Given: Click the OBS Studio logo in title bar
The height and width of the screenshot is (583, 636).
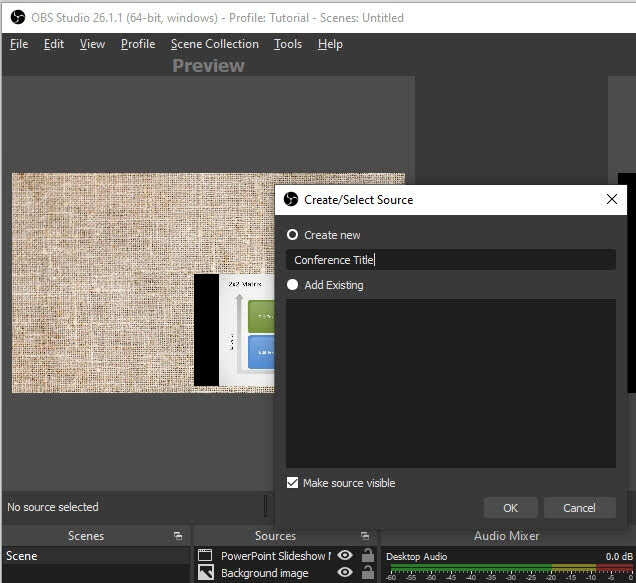Looking at the screenshot, I should point(16,17).
